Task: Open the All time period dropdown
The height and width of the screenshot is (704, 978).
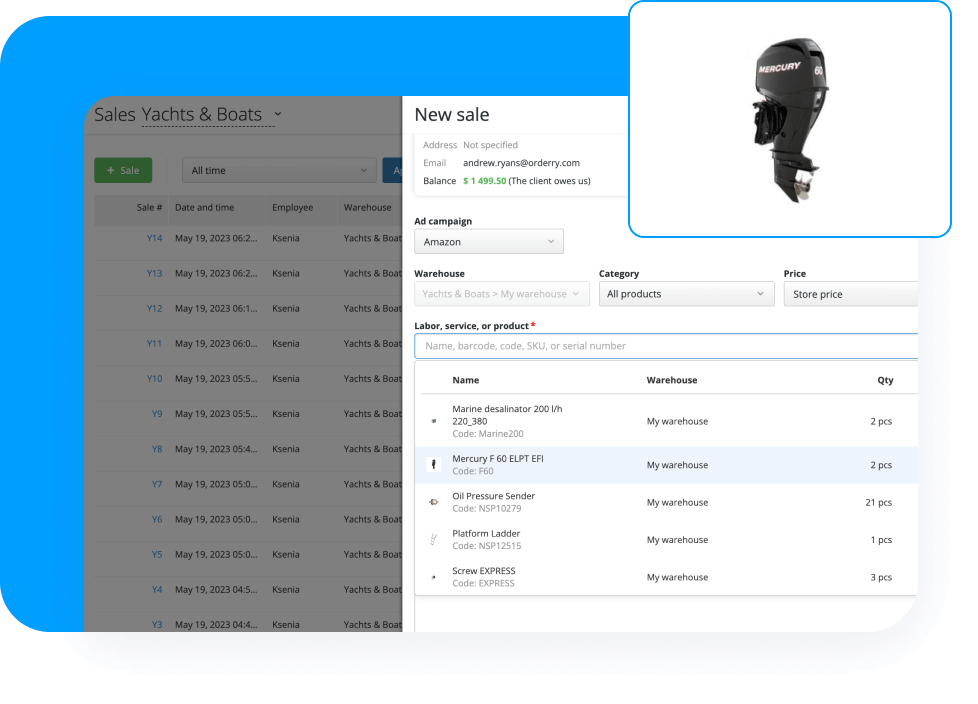Action: tap(278, 170)
